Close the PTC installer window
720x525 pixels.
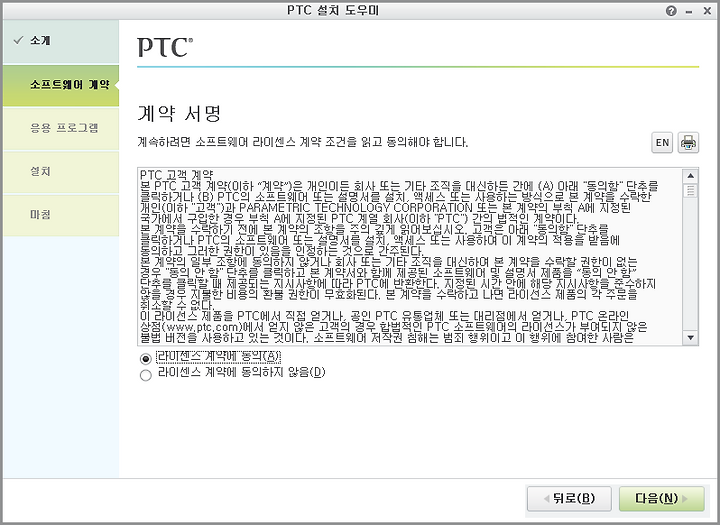click(x=707, y=11)
